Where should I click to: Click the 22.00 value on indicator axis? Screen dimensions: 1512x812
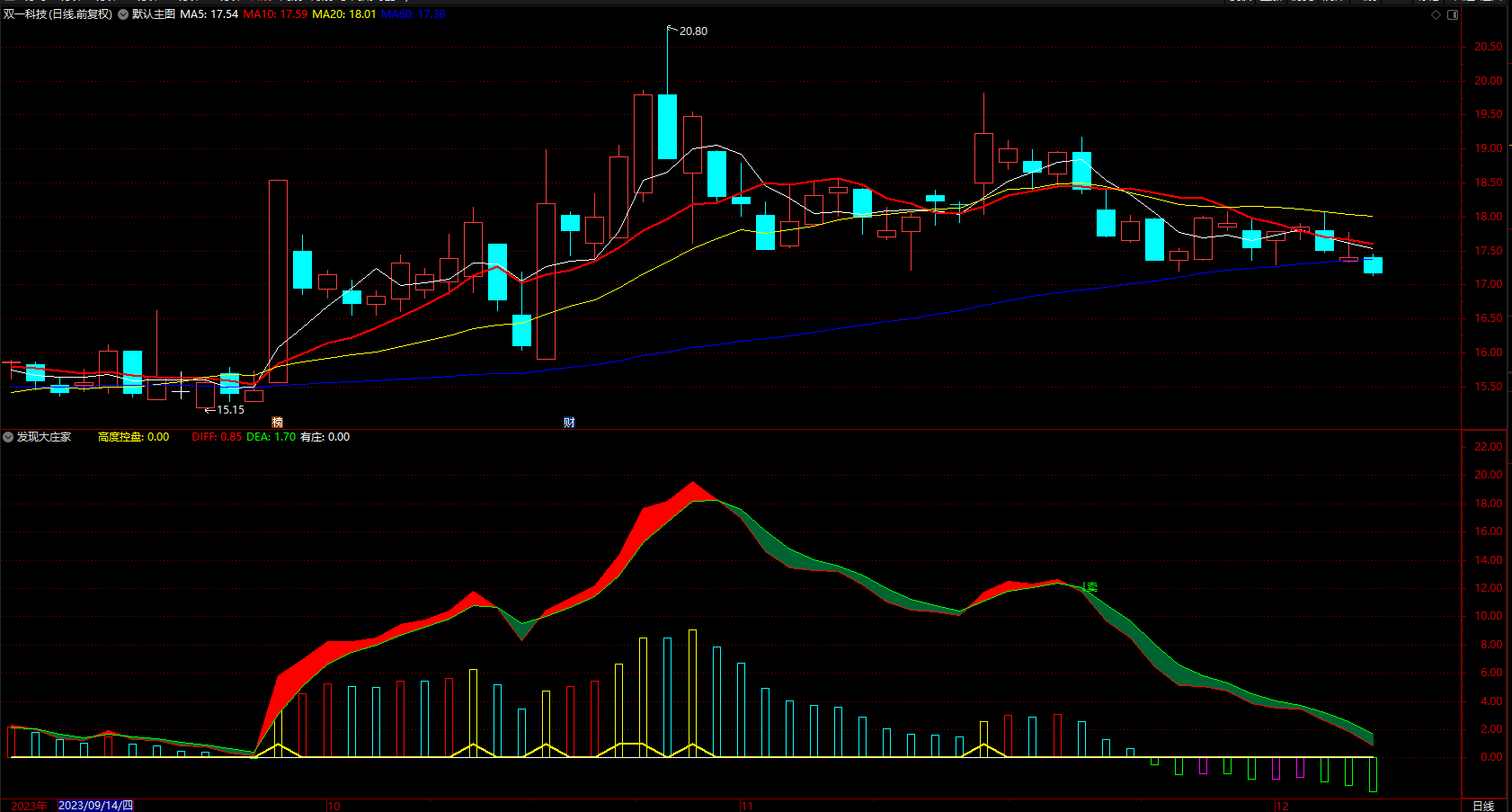[1488, 447]
